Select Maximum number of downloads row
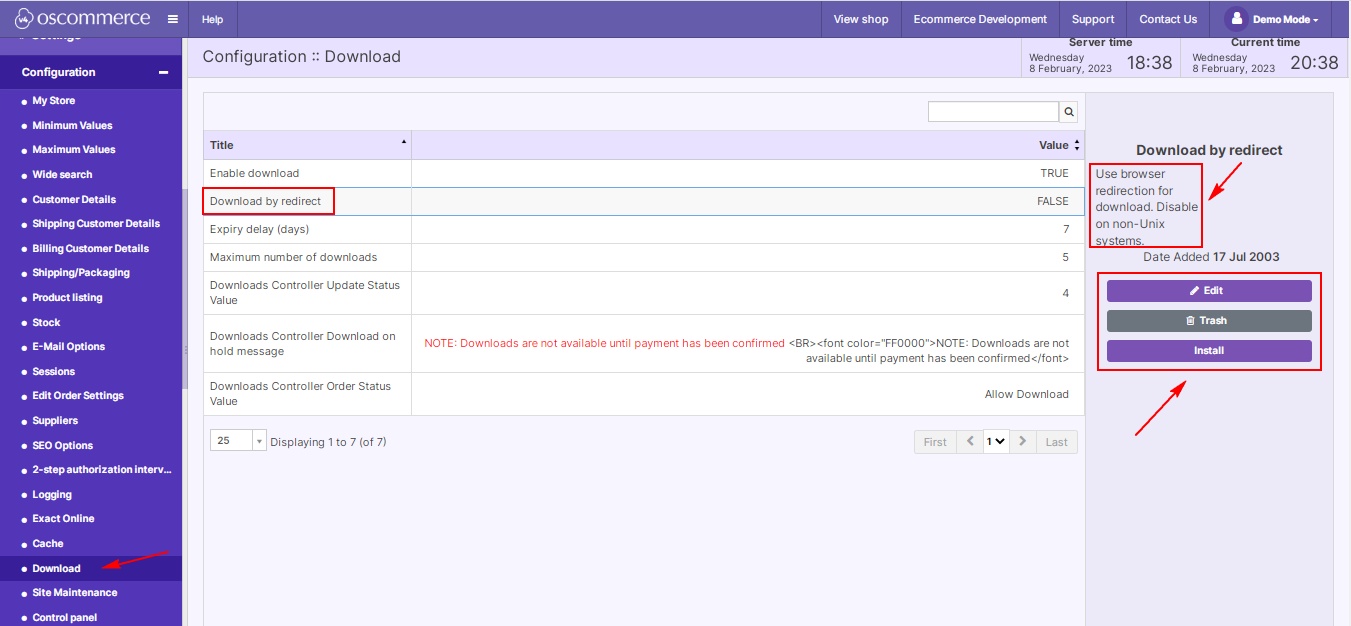1351x626 pixels. [644, 258]
